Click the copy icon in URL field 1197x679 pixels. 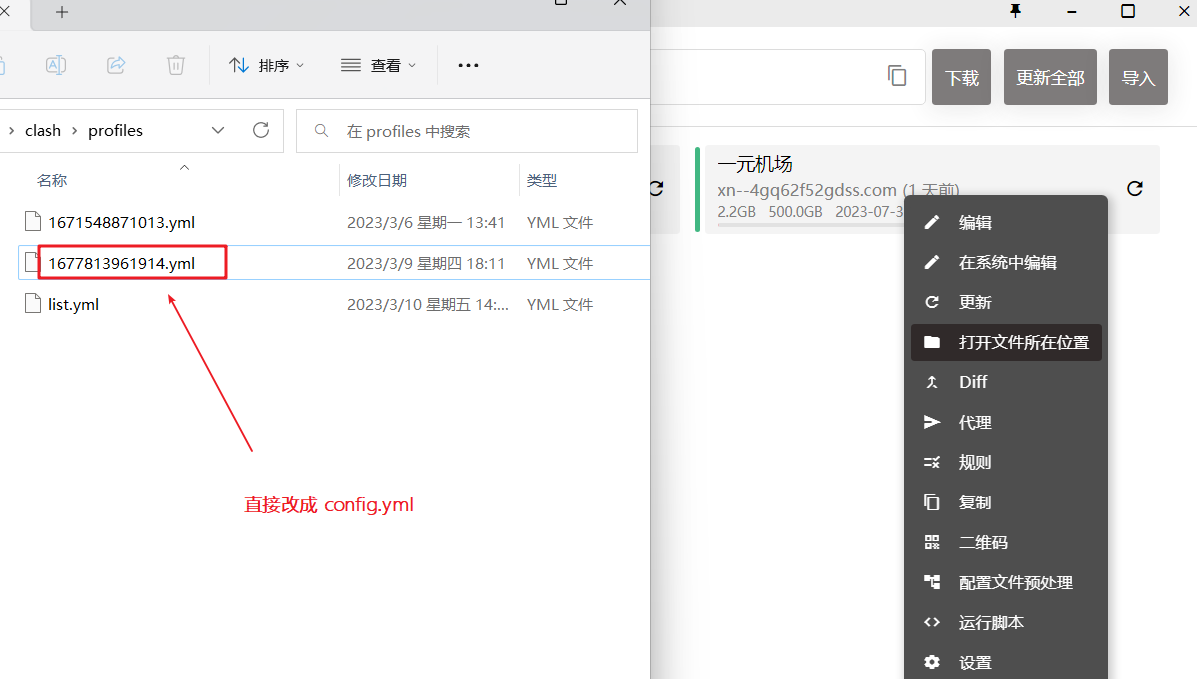pyautogui.click(x=897, y=76)
